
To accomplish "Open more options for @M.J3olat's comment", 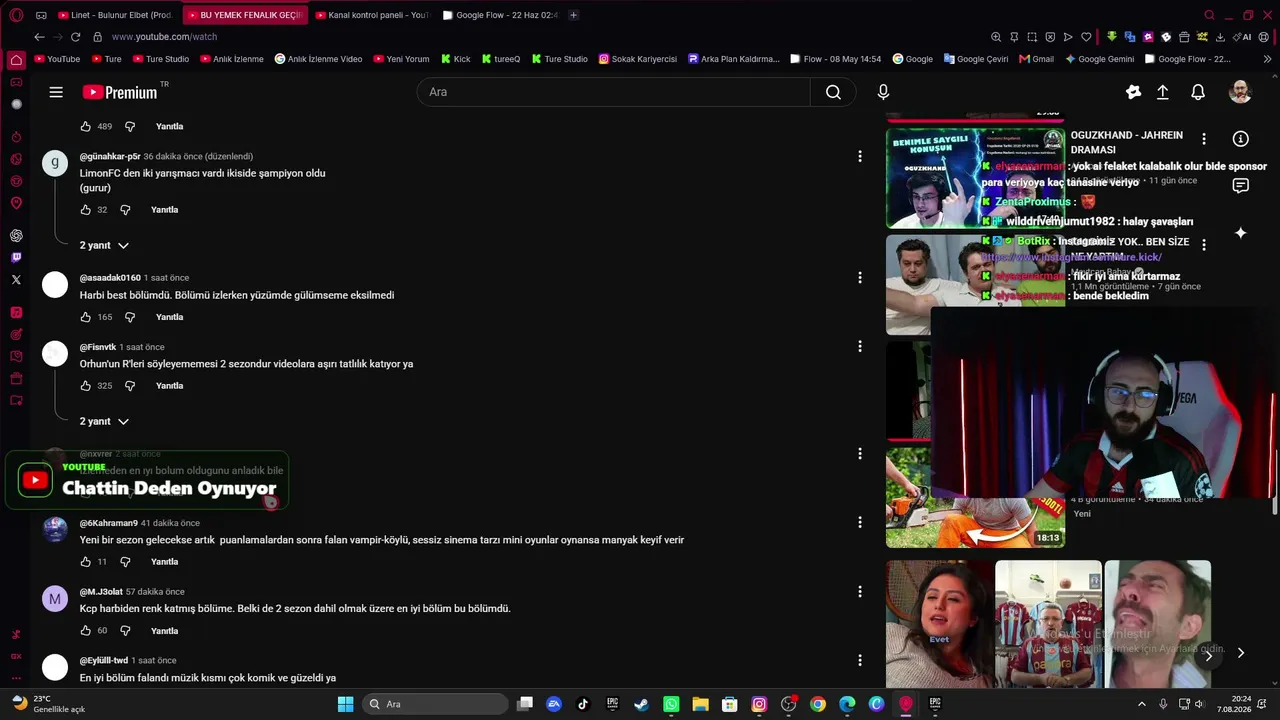I will point(859,591).
